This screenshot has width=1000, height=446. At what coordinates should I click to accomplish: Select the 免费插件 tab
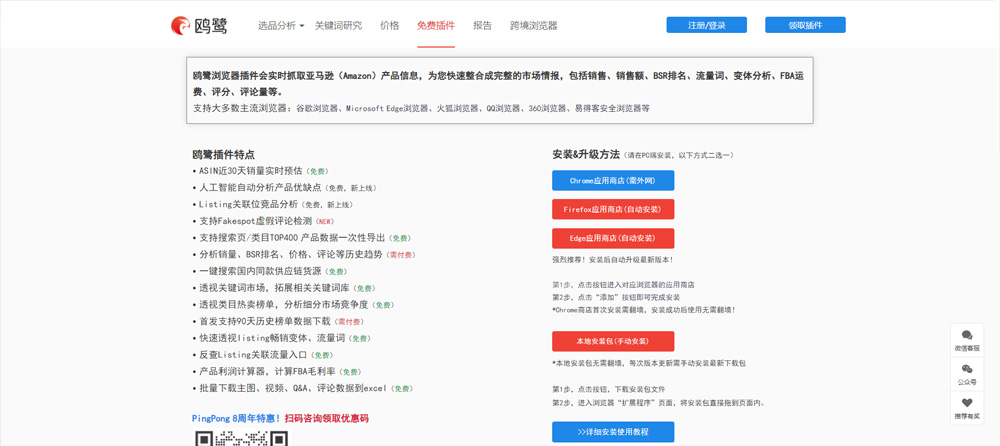tap(436, 26)
